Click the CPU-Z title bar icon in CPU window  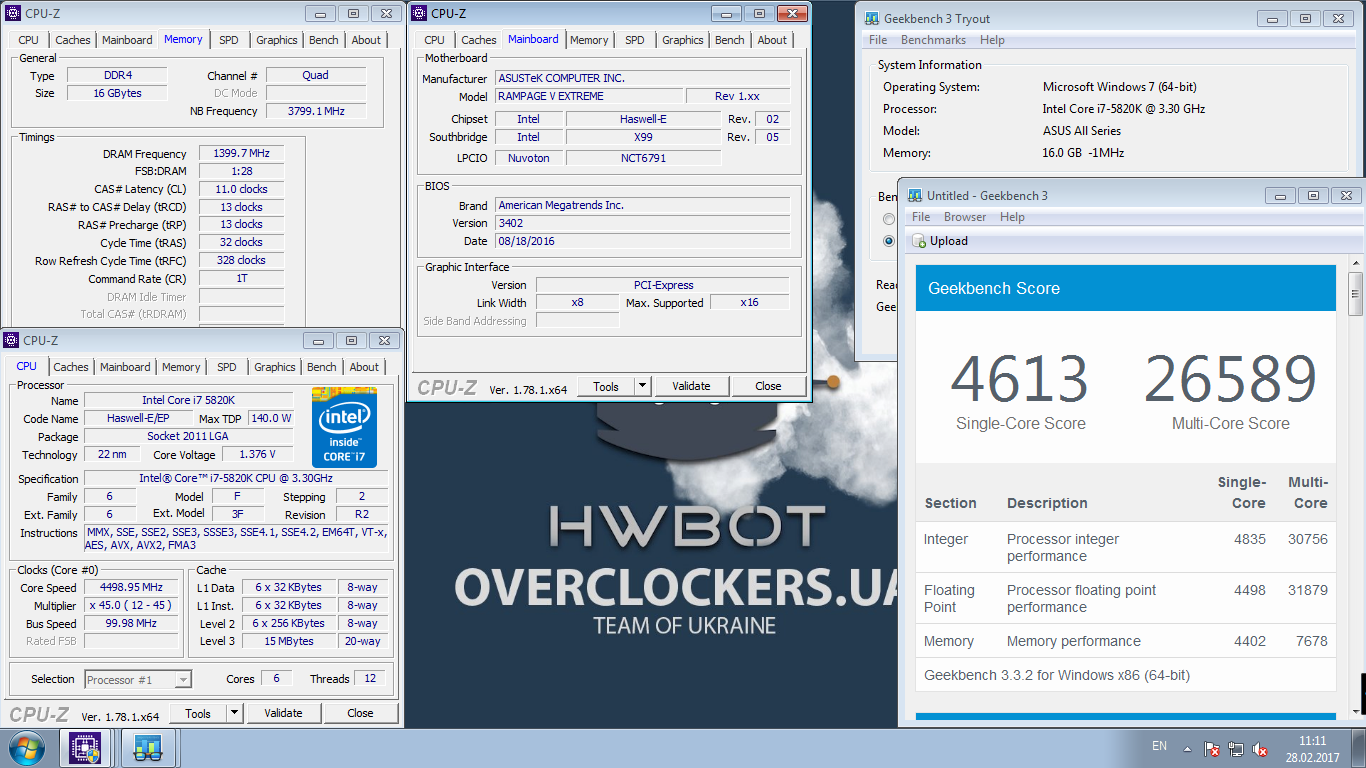12,341
